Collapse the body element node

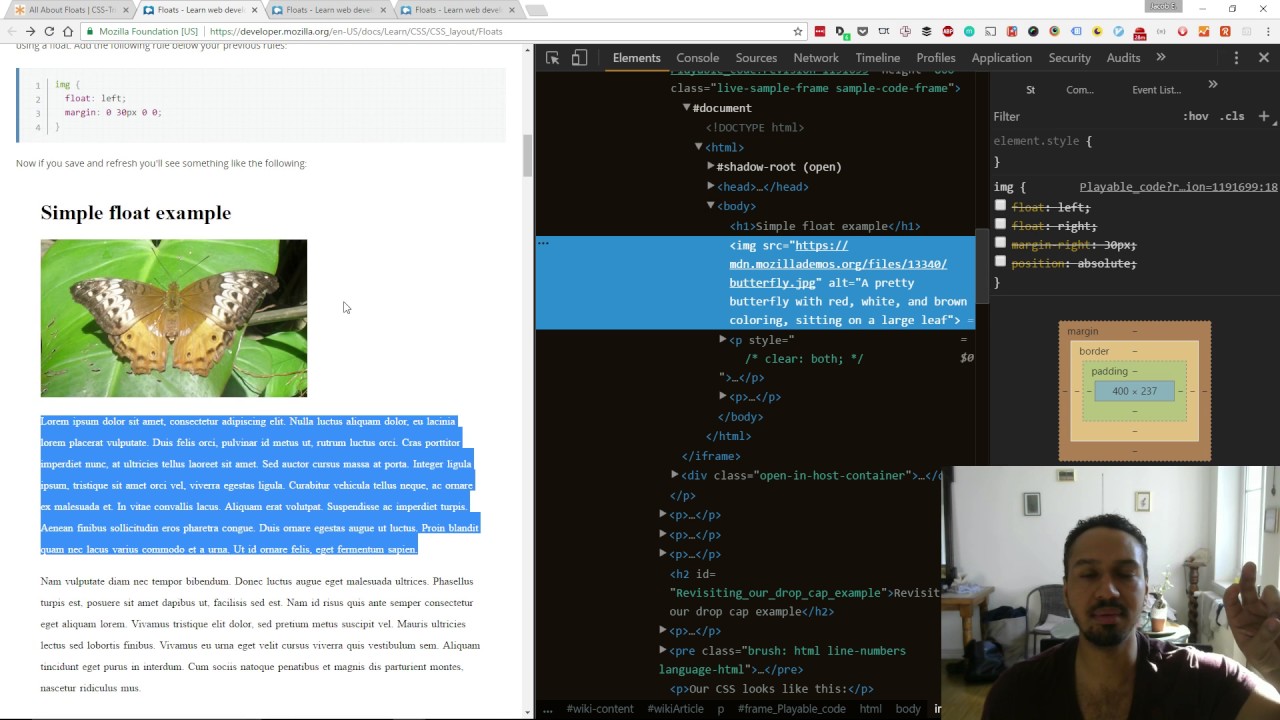(710, 206)
